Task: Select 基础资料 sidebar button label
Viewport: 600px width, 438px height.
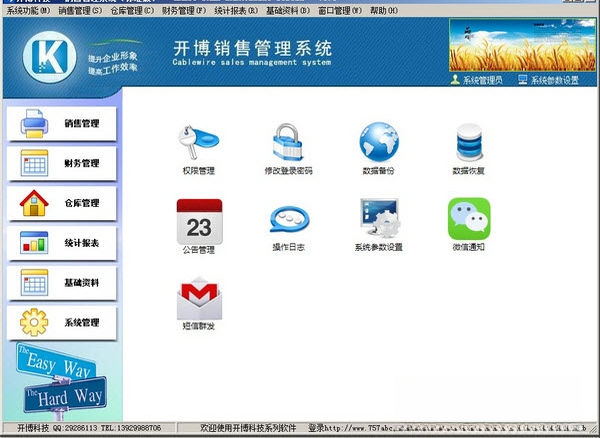Action: 82,283
